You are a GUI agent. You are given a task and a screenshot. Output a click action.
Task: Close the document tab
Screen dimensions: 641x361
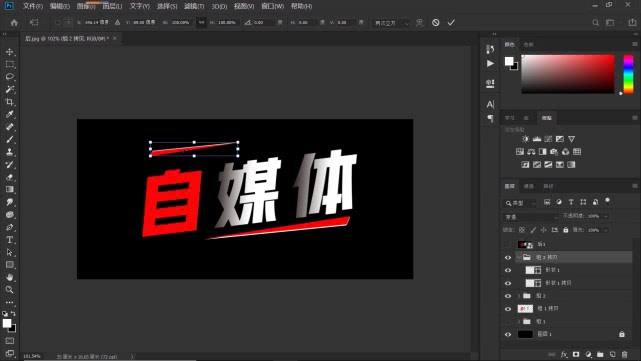[x=114, y=38]
